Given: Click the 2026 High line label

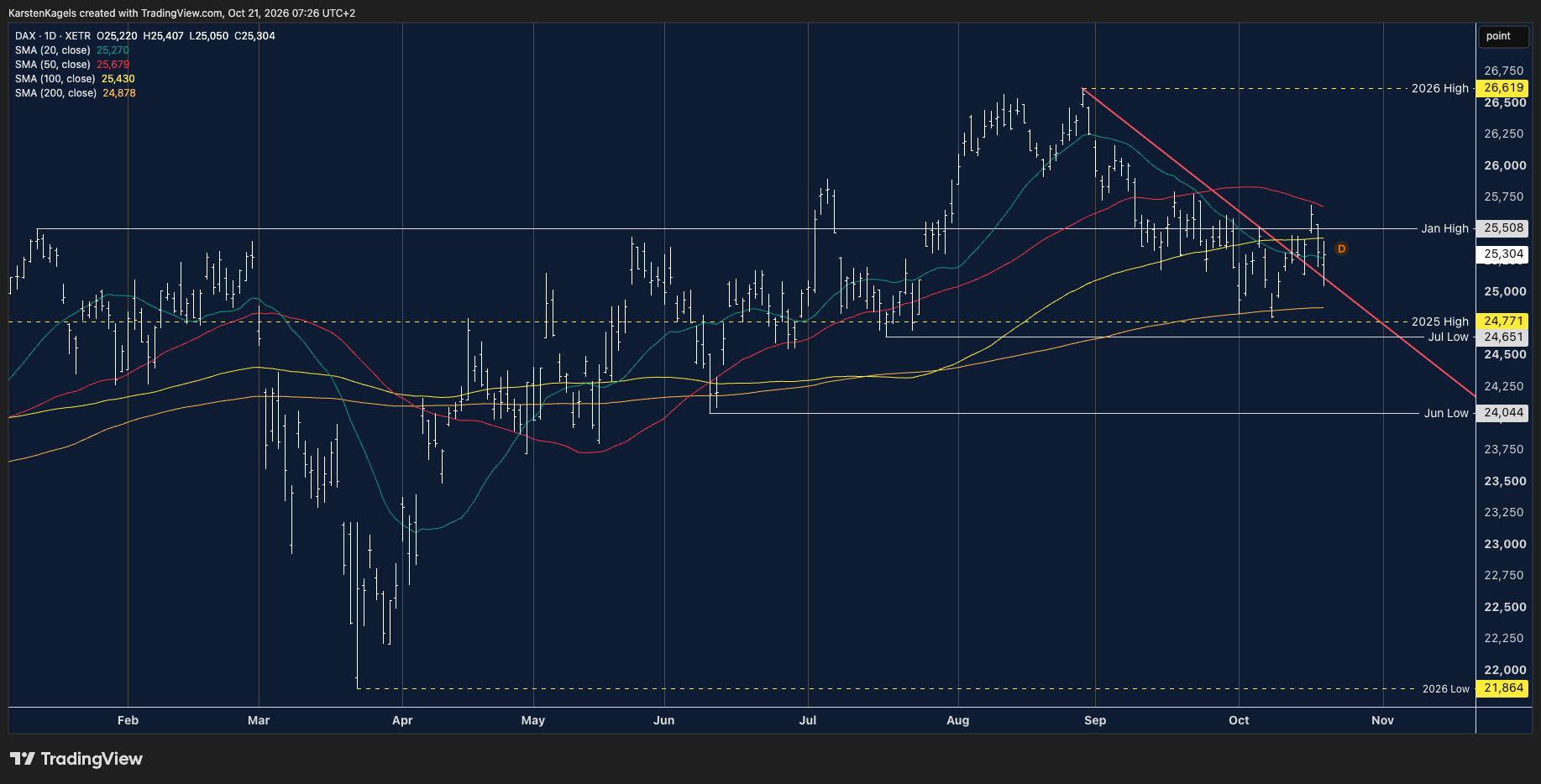Looking at the screenshot, I should coord(1440,88).
